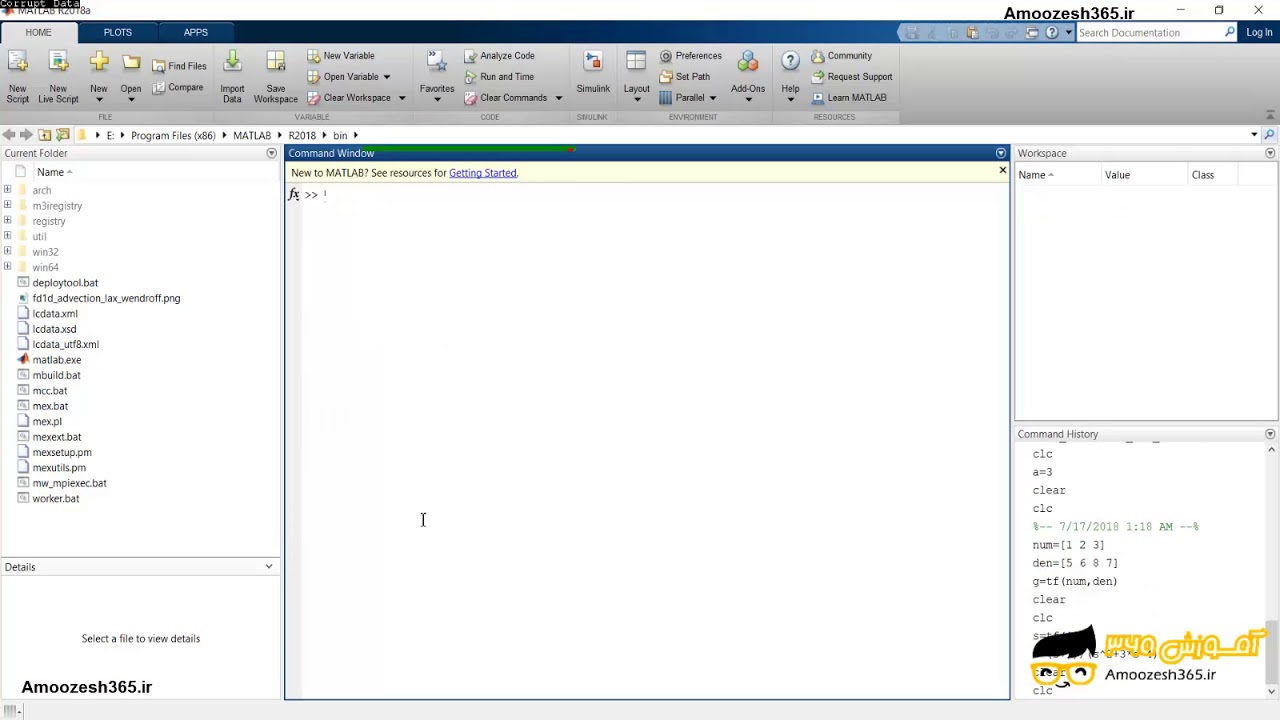Open the Community resource
1280x720 pixels.
click(842, 56)
